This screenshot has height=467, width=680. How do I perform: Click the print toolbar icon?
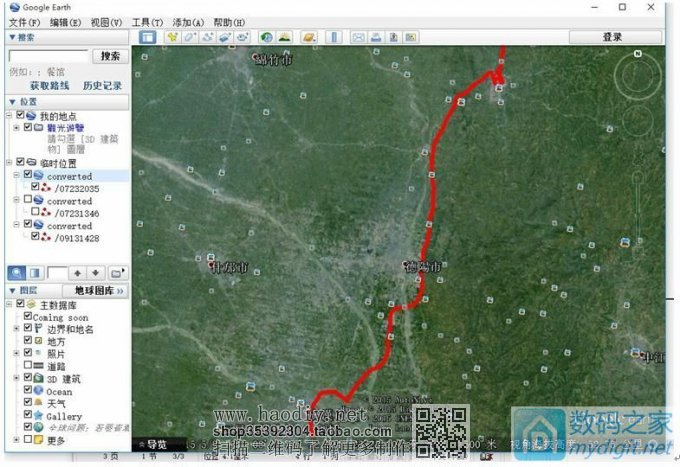coord(376,37)
